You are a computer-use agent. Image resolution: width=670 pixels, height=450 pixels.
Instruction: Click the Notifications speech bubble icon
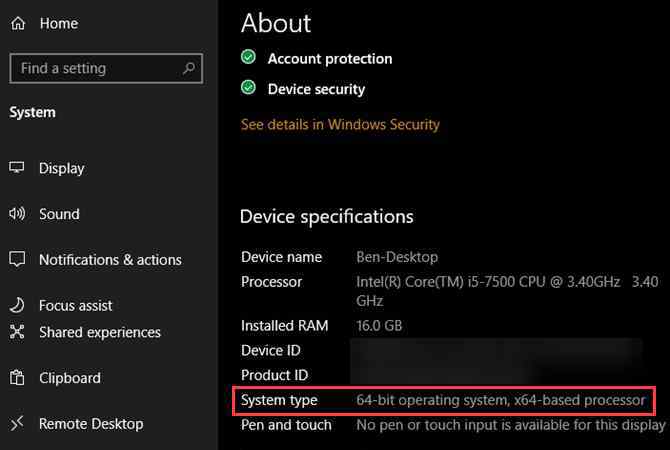coord(17,259)
